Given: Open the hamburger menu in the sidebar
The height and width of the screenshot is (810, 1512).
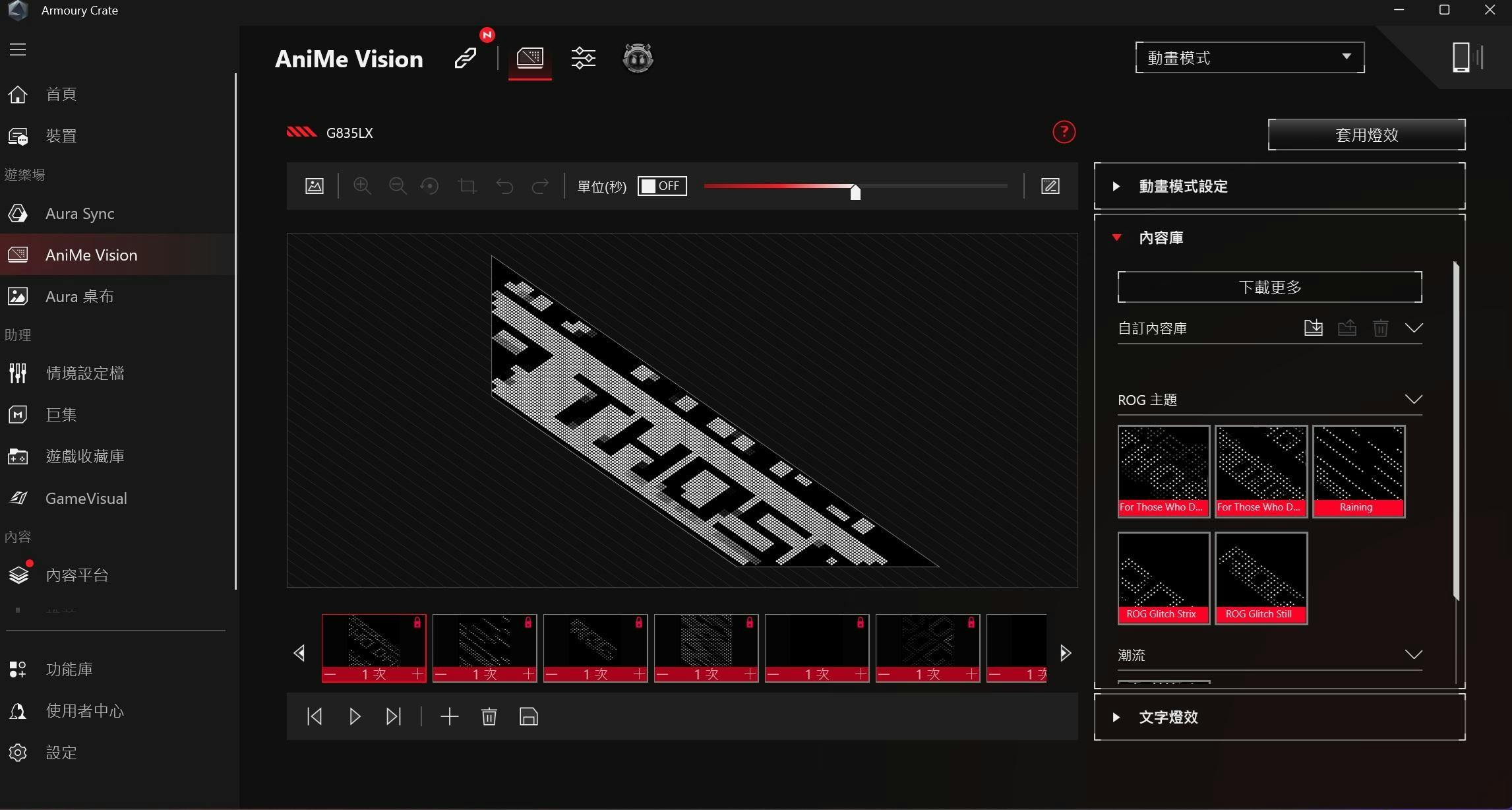Looking at the screenshot, I should 18,49.
